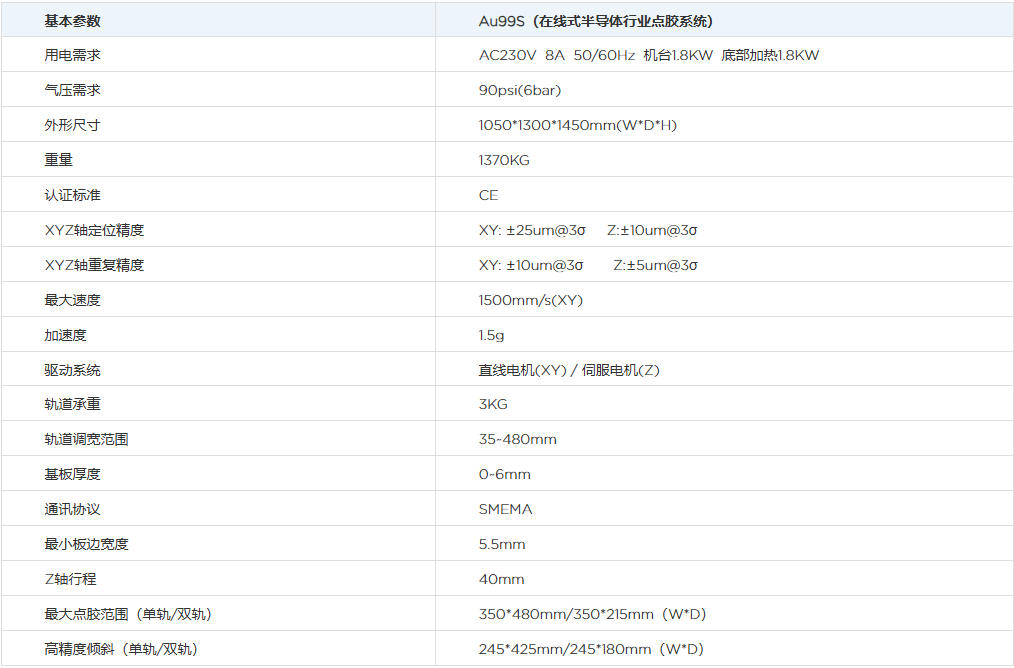
Task: Click the '最大点胶范围（单轨/双轨）' row label
Action: tap(128, 614)
